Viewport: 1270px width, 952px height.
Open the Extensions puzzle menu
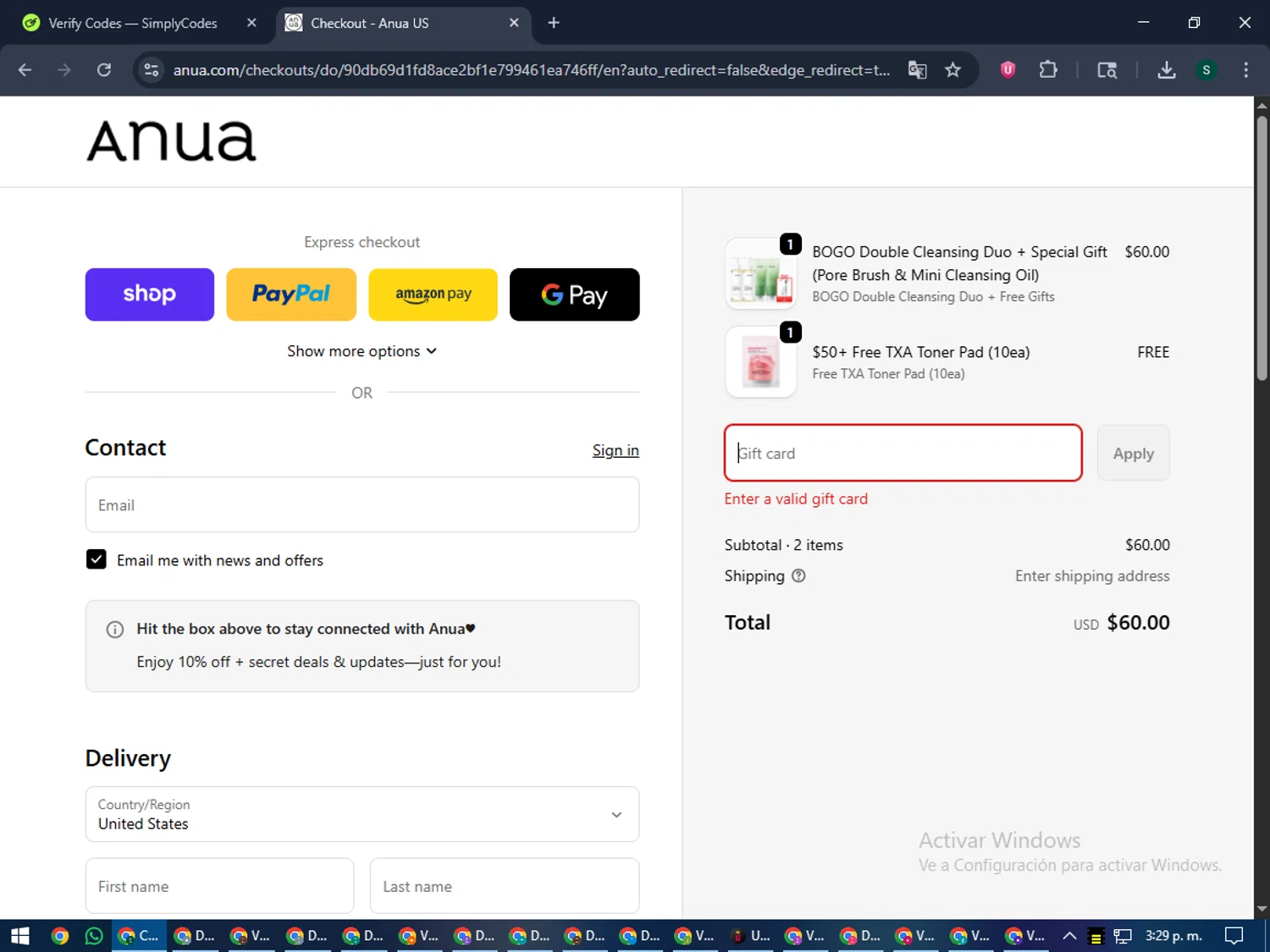[1048, 70]
